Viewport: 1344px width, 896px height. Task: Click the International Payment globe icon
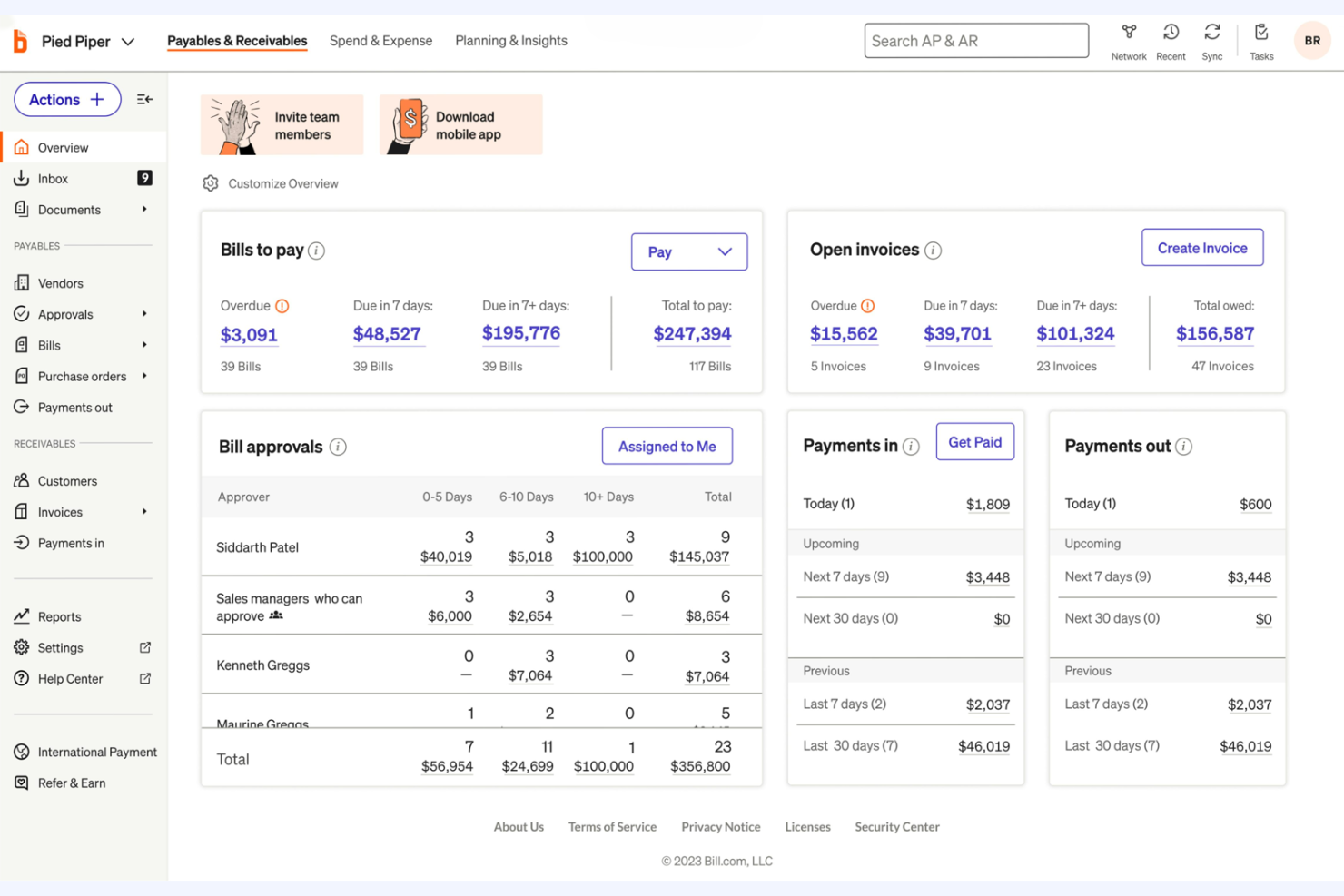coord(22,752)
